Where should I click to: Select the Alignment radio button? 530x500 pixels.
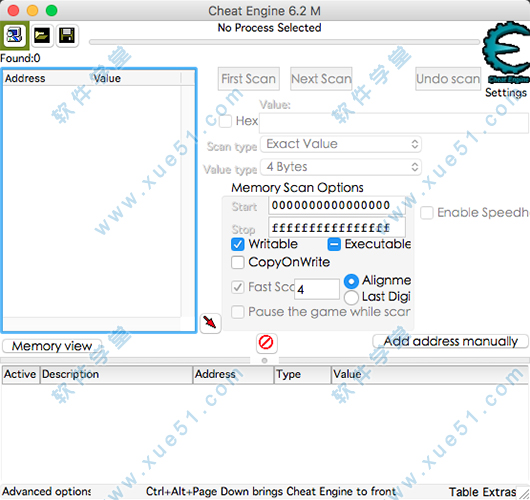tap(351, 281)
